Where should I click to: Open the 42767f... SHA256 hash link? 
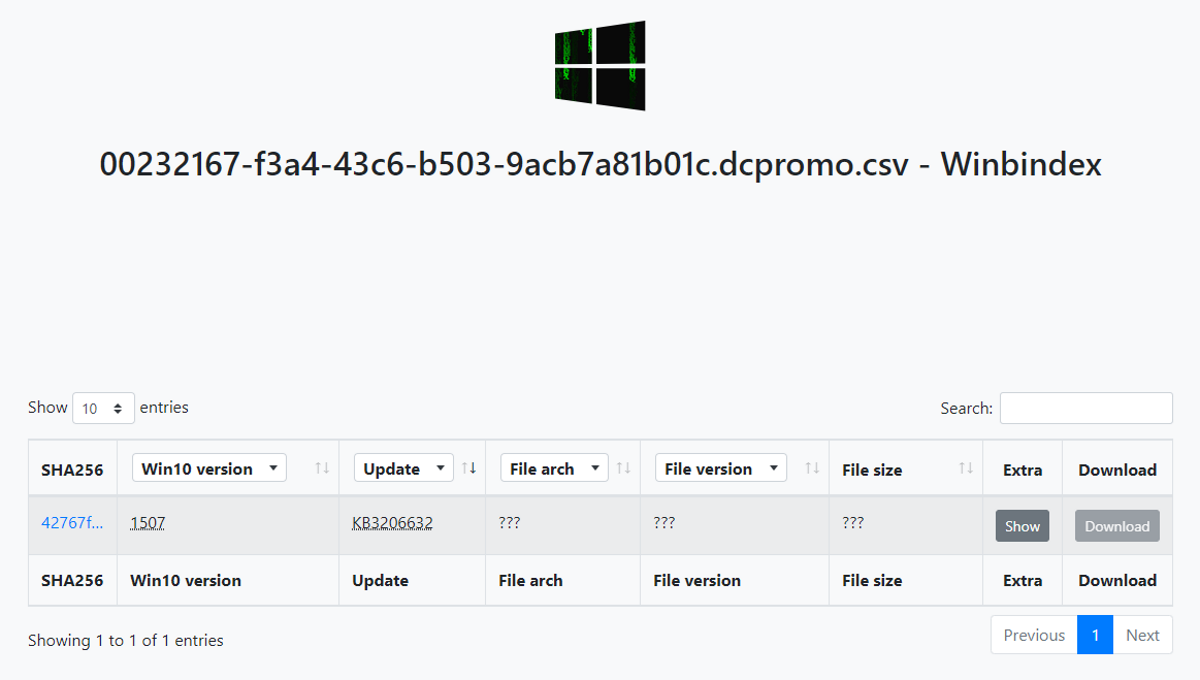[72, 523]
